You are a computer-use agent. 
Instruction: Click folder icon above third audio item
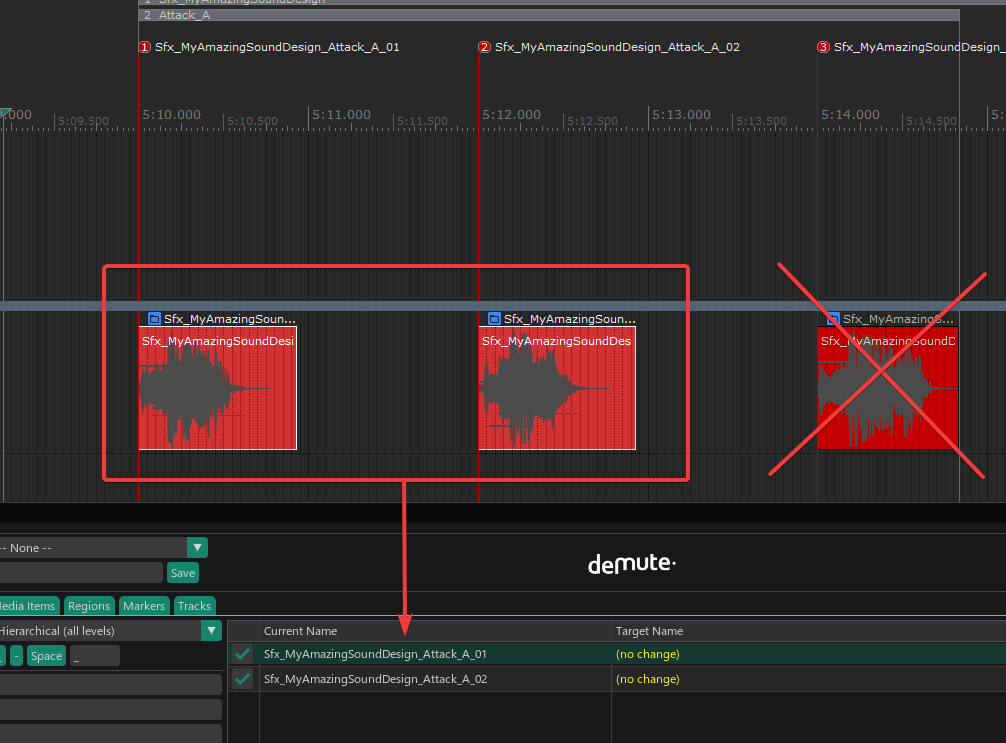pos(833,319)
